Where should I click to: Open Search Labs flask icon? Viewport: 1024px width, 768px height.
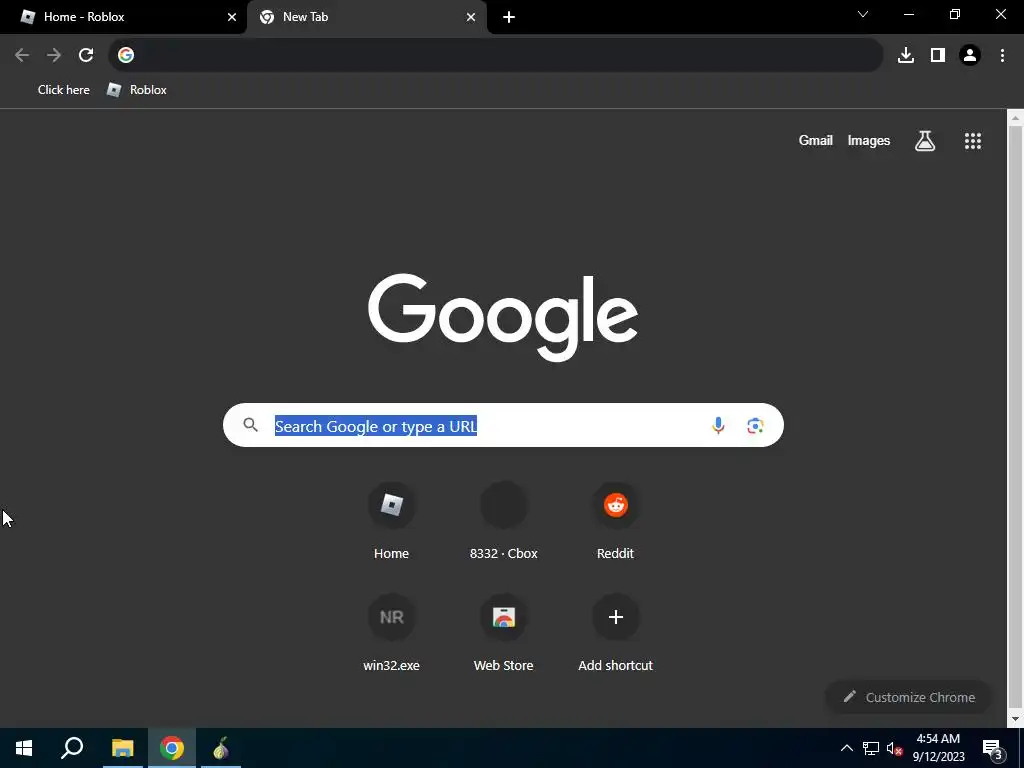coord(925,140)
